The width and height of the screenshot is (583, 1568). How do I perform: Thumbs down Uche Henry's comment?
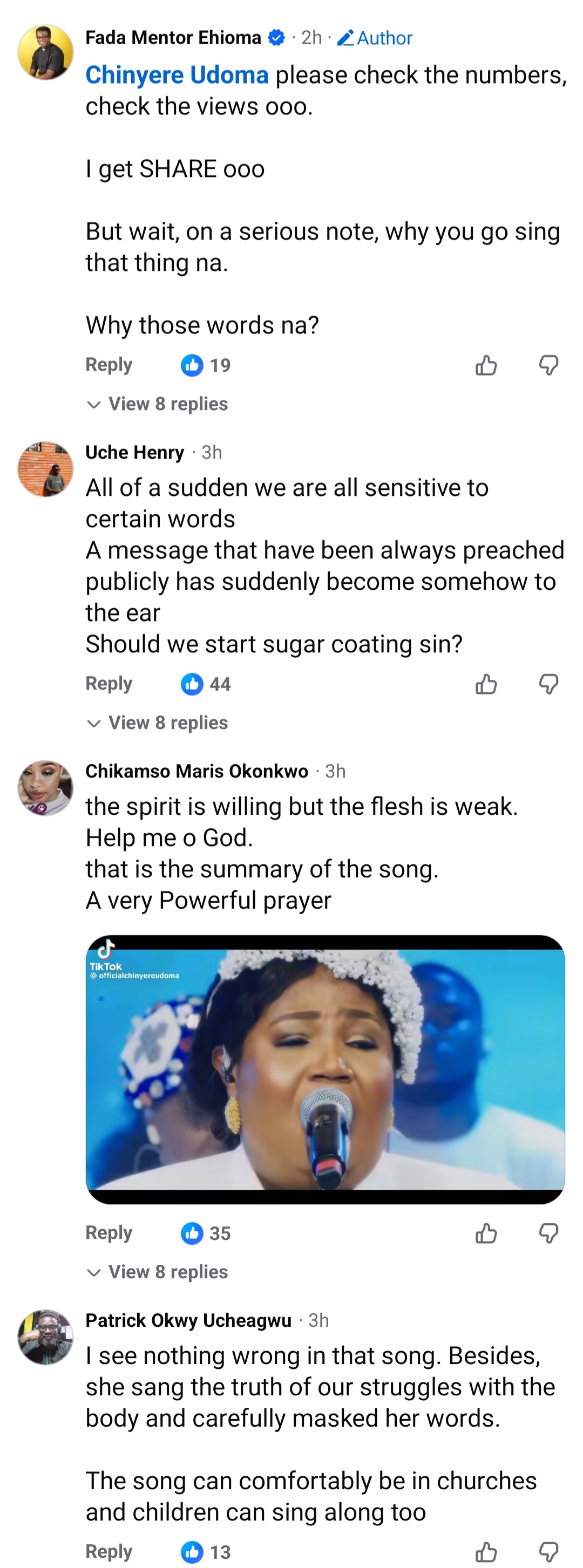click(548, 684)
